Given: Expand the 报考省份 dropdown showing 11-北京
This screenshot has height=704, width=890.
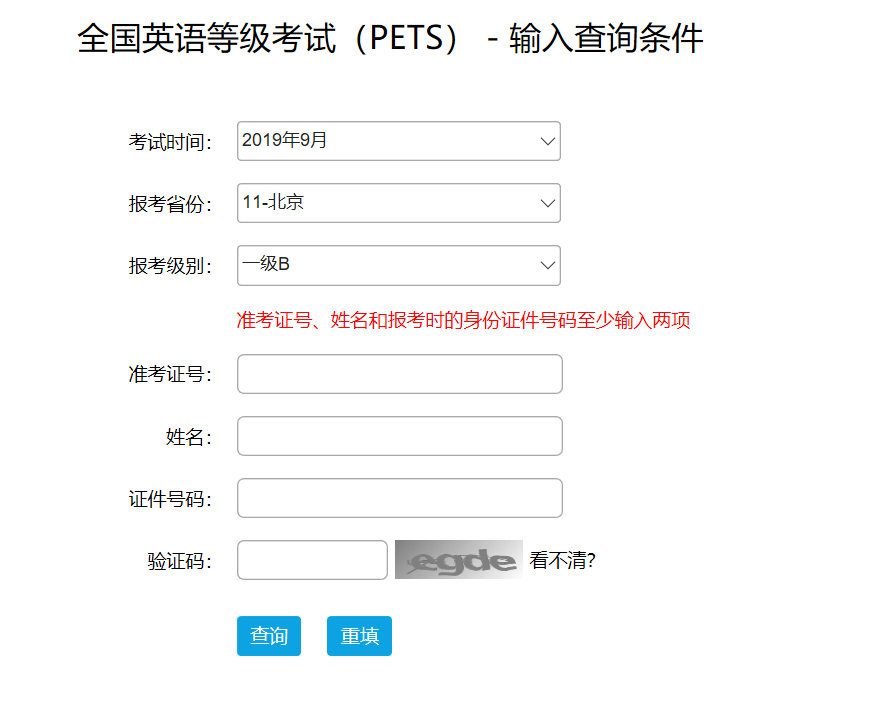Looking at the screenshot, I should (x=398, y=203).
